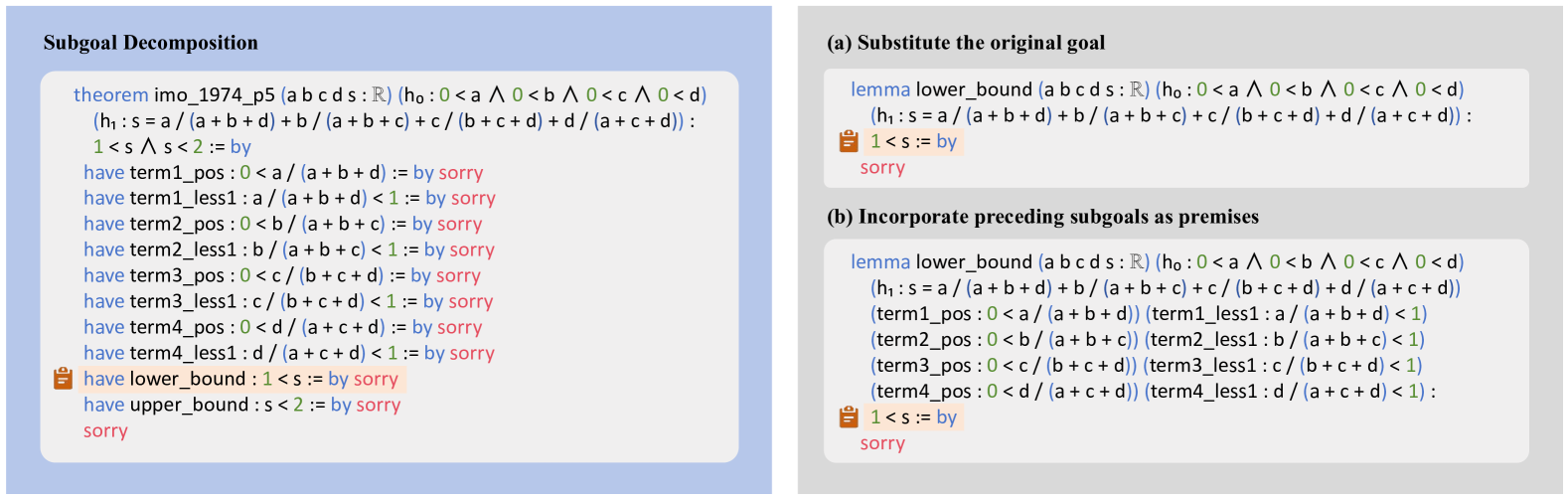This screenshot has height=499, width=1568.
Task: Click the 'have term1_less1' subgoal line
Action: [289, 199]
